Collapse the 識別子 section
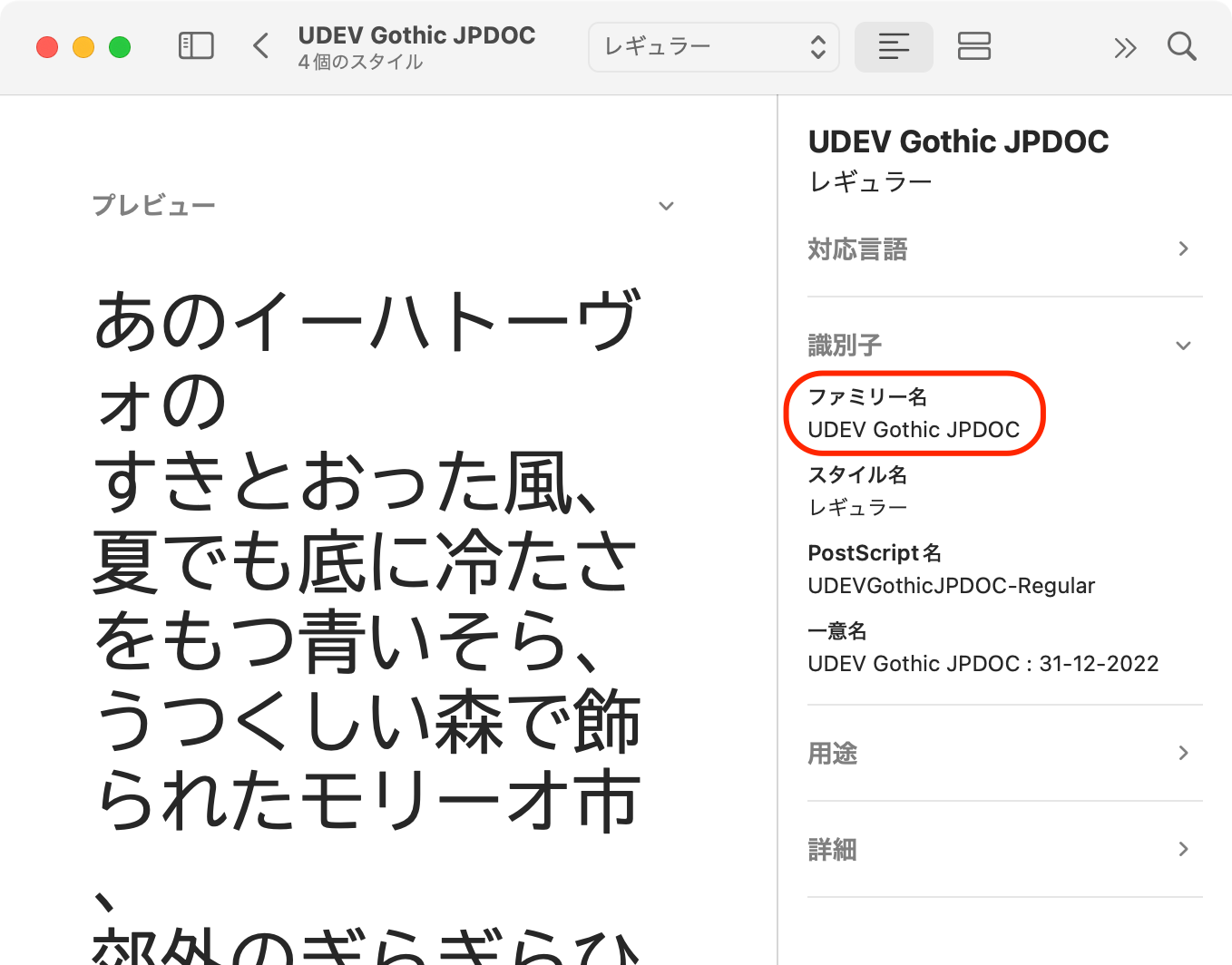The height and width of the screenshot is (965, 1232). click(1183, 346)
